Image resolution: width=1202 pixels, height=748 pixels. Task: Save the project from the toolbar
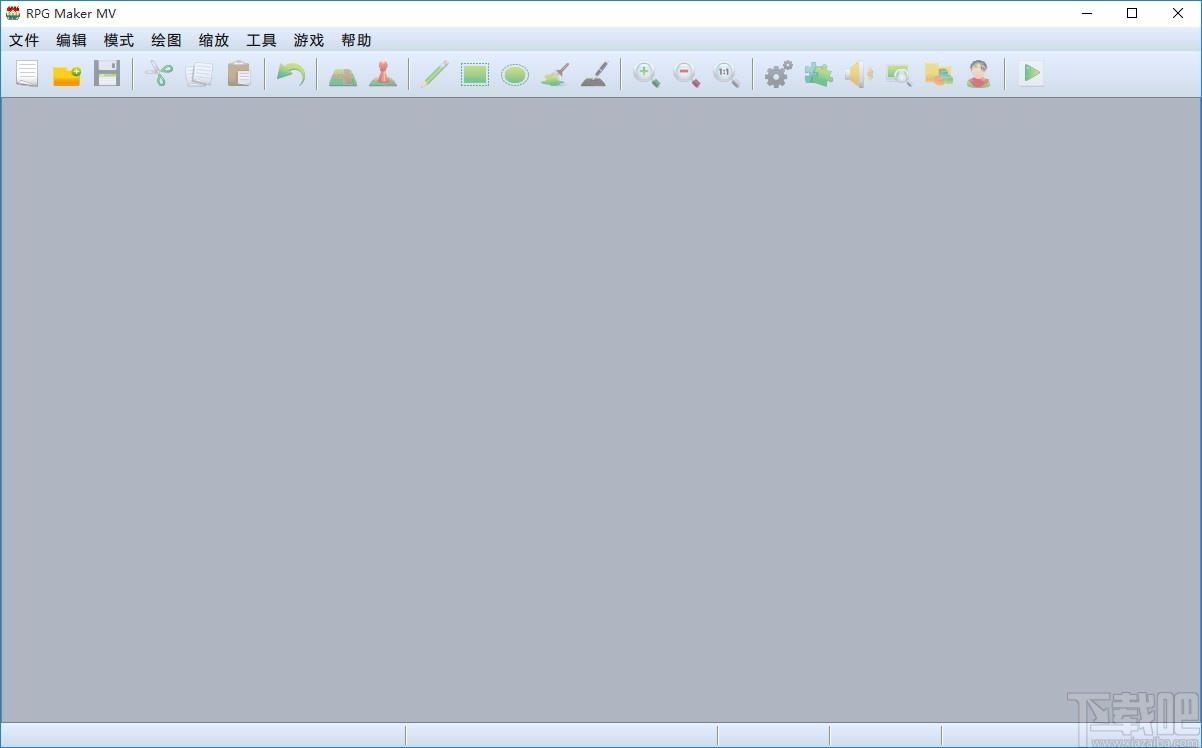(x=107, y=73)
